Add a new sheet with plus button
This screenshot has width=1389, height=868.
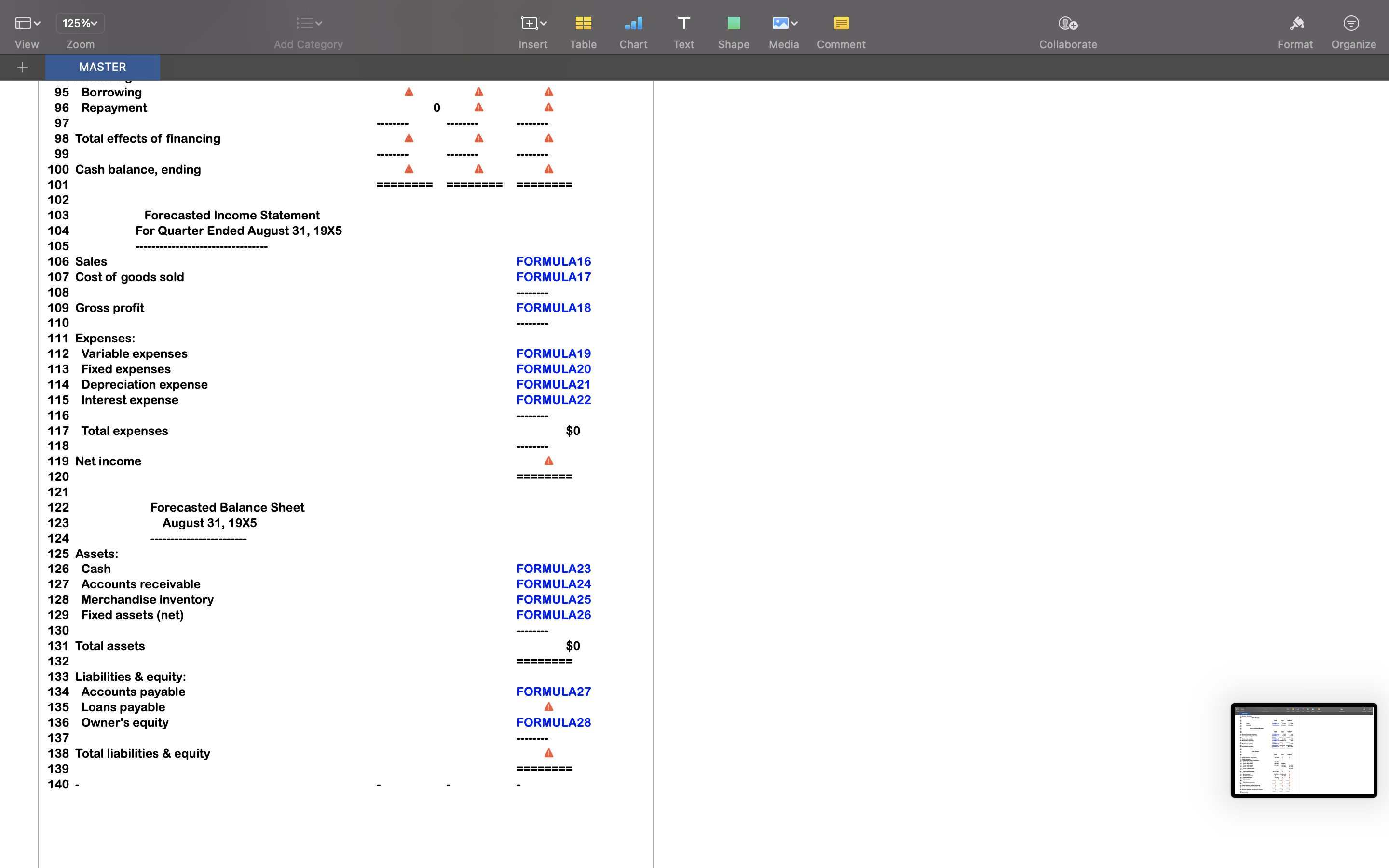22,67
